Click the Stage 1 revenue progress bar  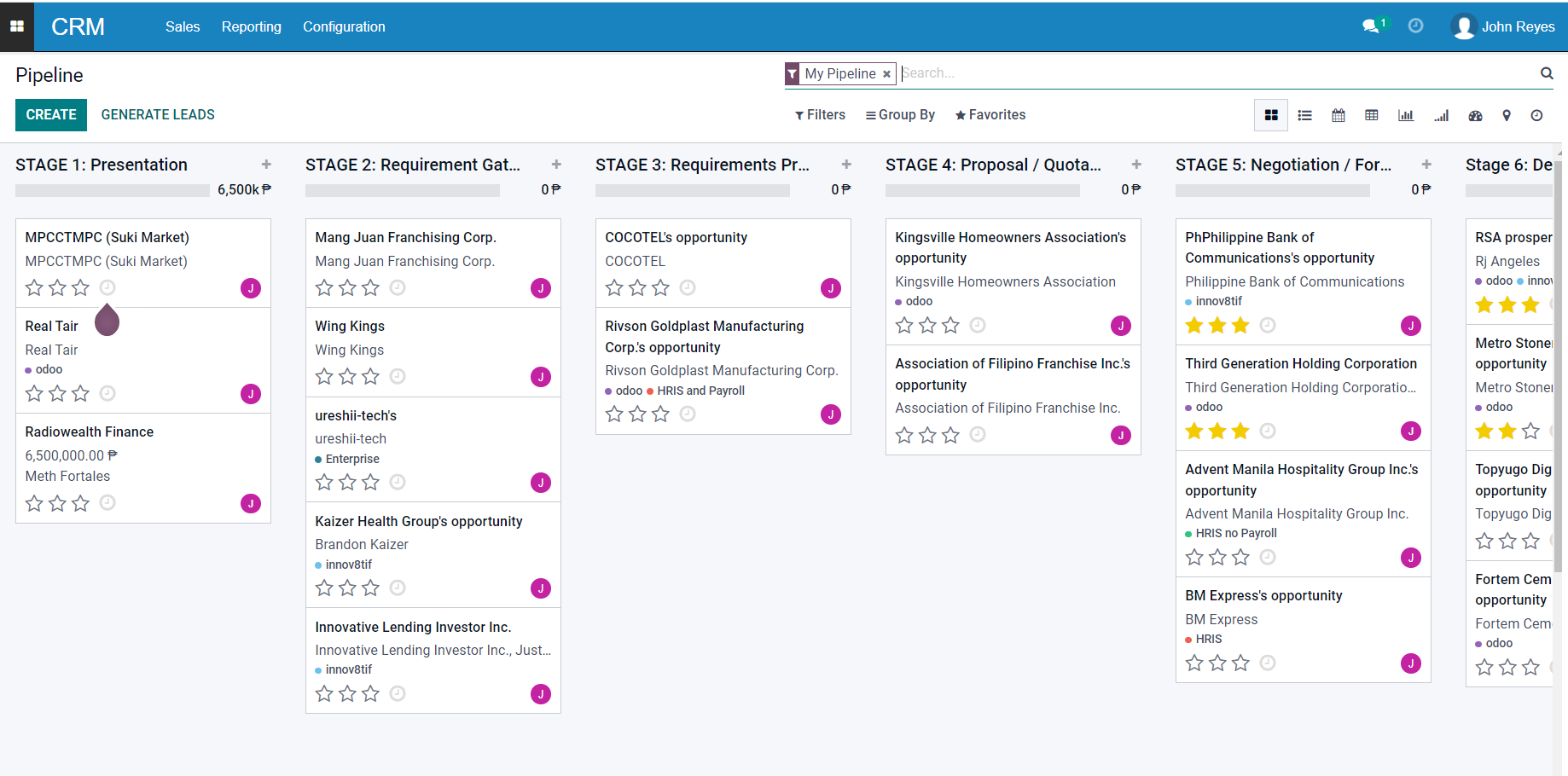coord(112,190)
